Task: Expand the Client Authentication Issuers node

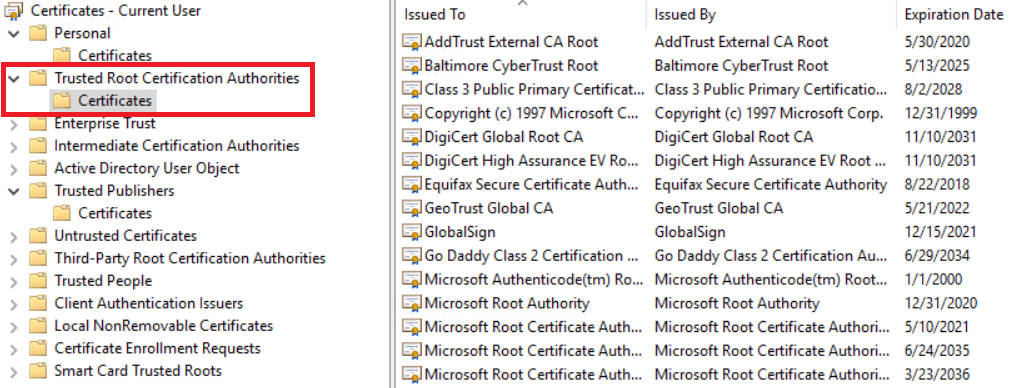Action: 14,304
